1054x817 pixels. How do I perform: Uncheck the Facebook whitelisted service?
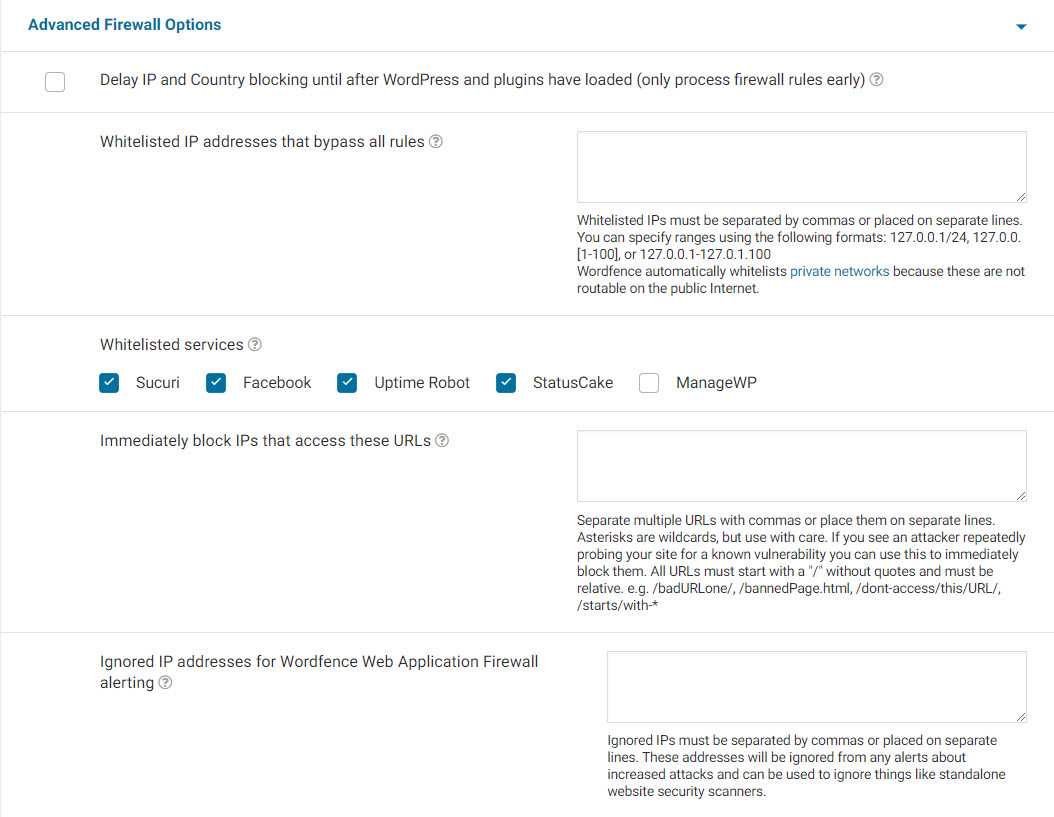[x=216, y=383]
